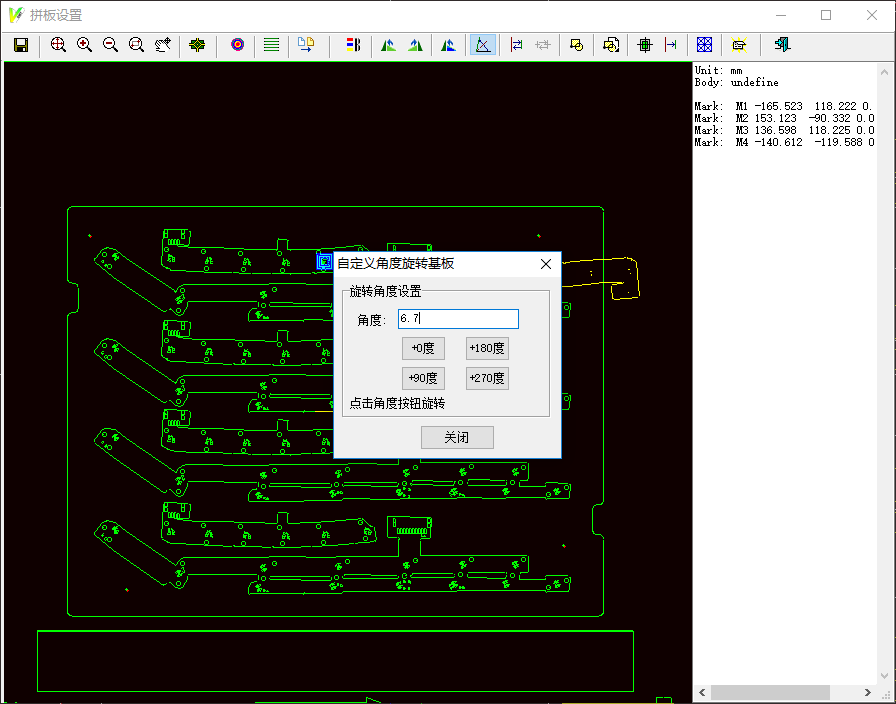Click the 'Body: undefine' text
The width and height of the screenshot is (896, 704).
[x=736, y=82]
